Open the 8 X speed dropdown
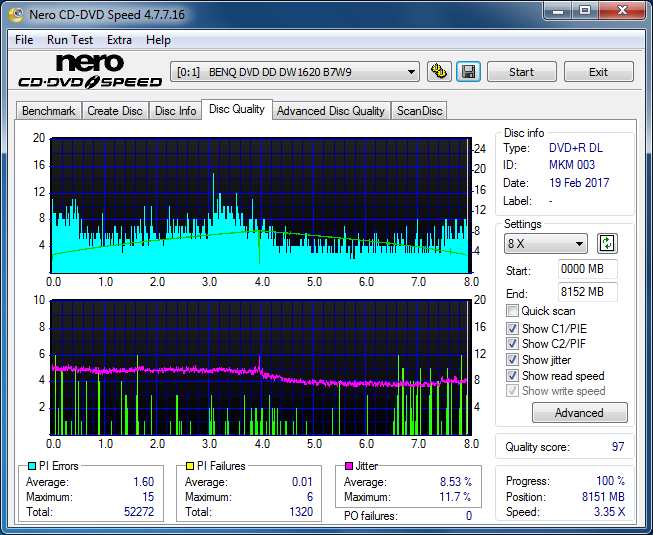Image resolution: width=653 pixels, height=535 pixels. tap(546, 244)
